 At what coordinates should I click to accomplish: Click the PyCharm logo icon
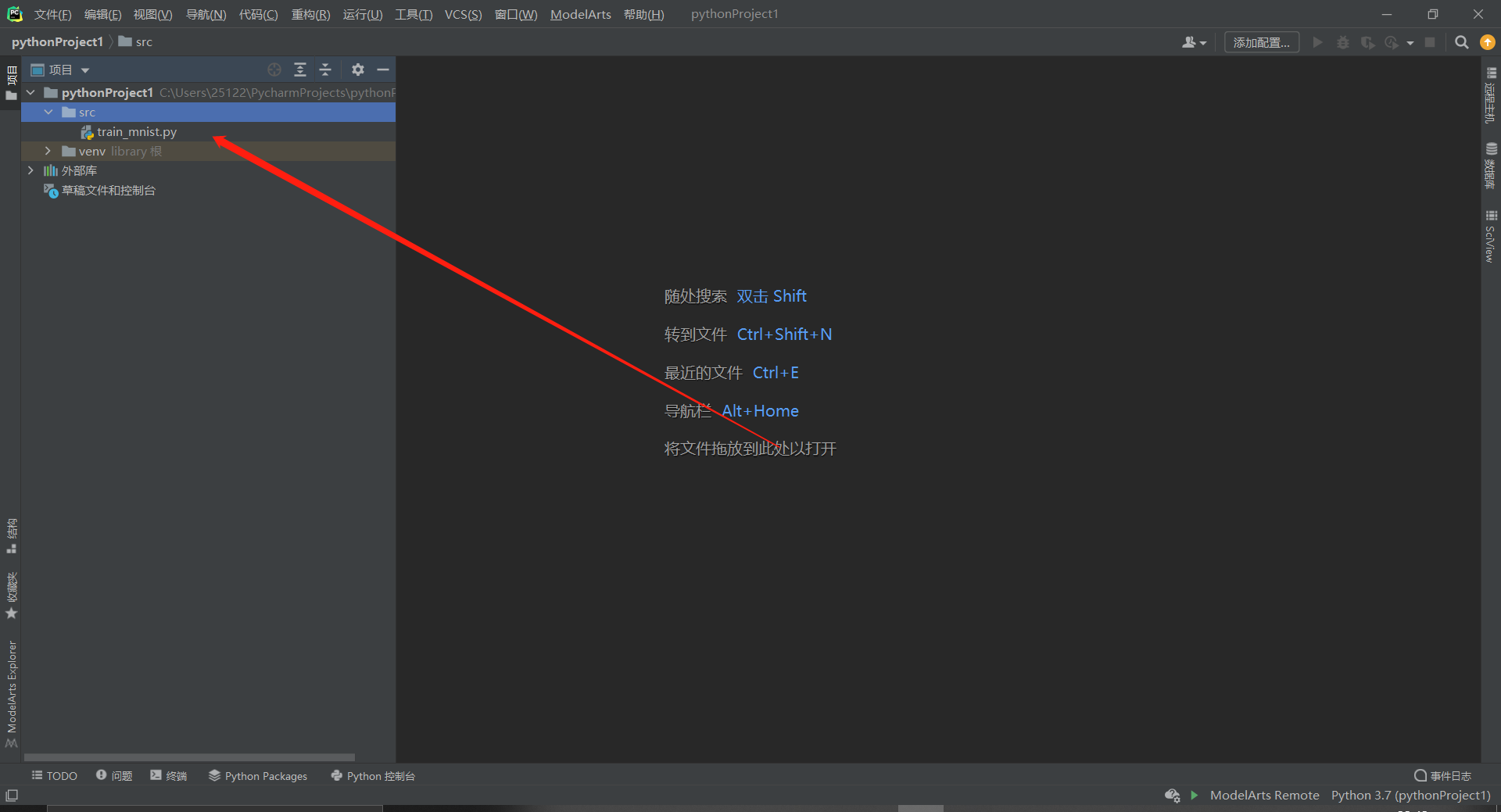pos(14,14)
